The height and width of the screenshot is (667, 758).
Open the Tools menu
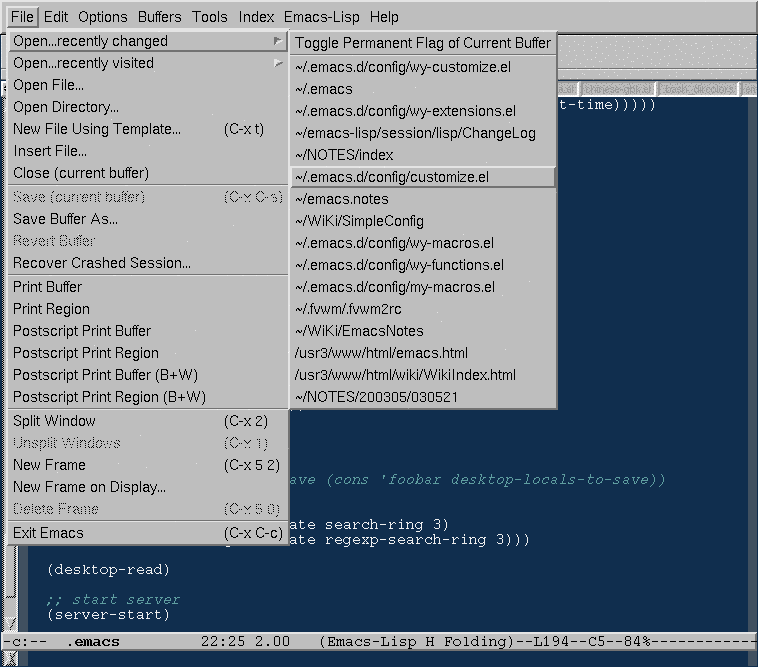[x=210, y=17]
